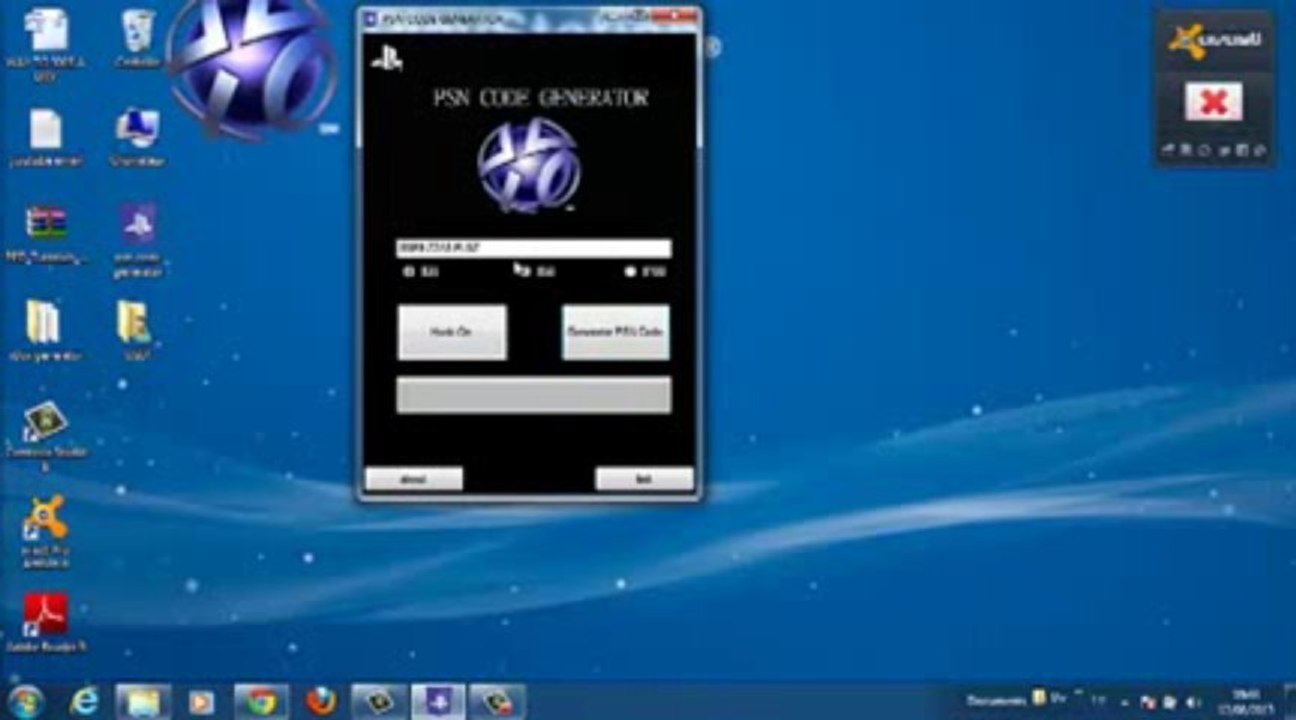Open the Camtasia Studio desktop shortcut
The height and width of the screenshot is (720, 1296).
tap(45, 435)
